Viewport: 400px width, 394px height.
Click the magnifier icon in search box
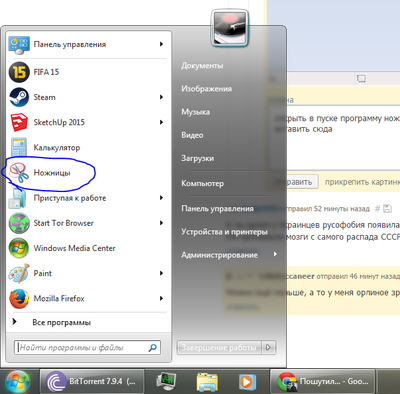coord(152,348)
